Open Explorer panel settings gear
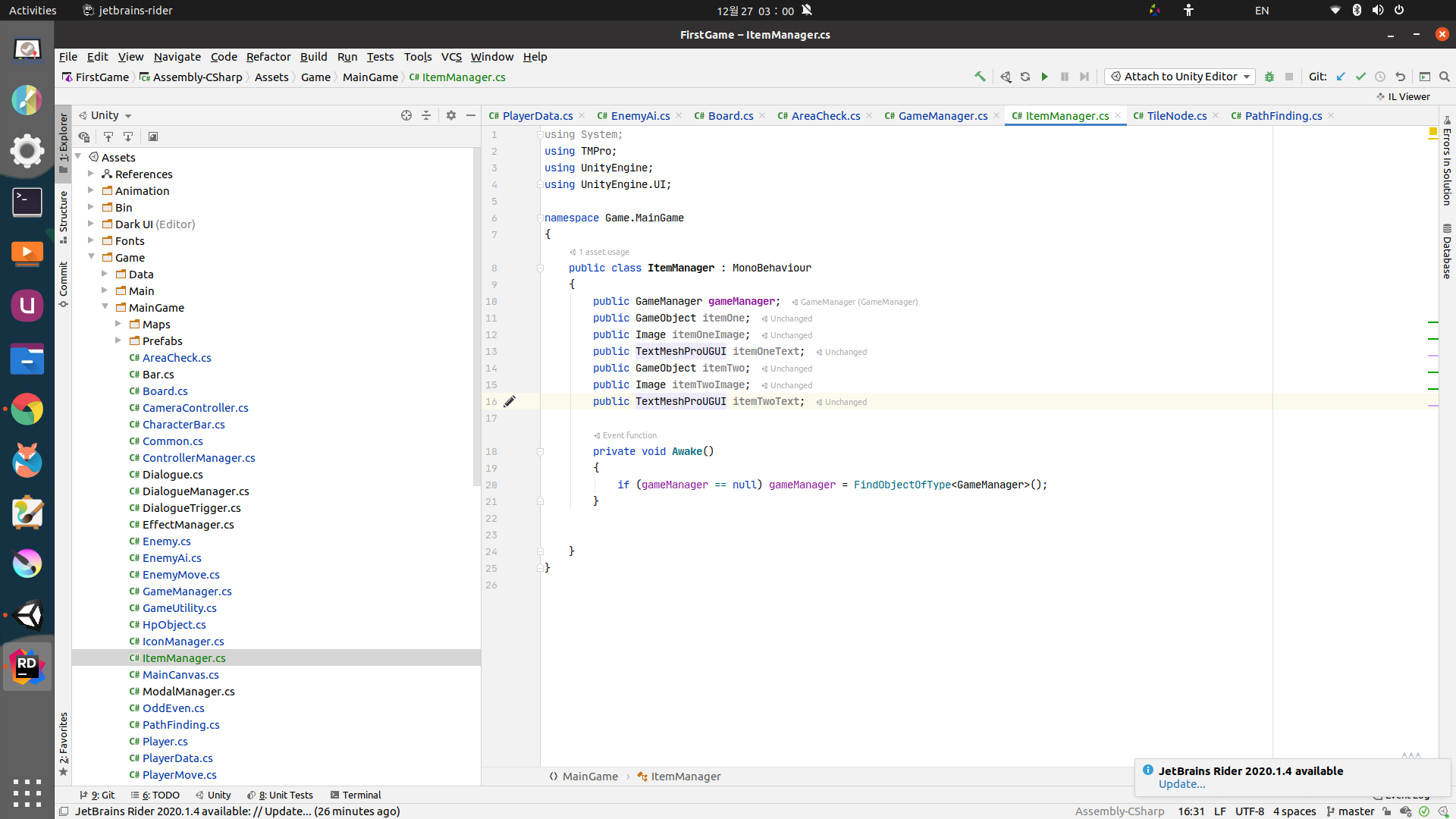Viewport: 1456px width, 819px height. point(451,115)
